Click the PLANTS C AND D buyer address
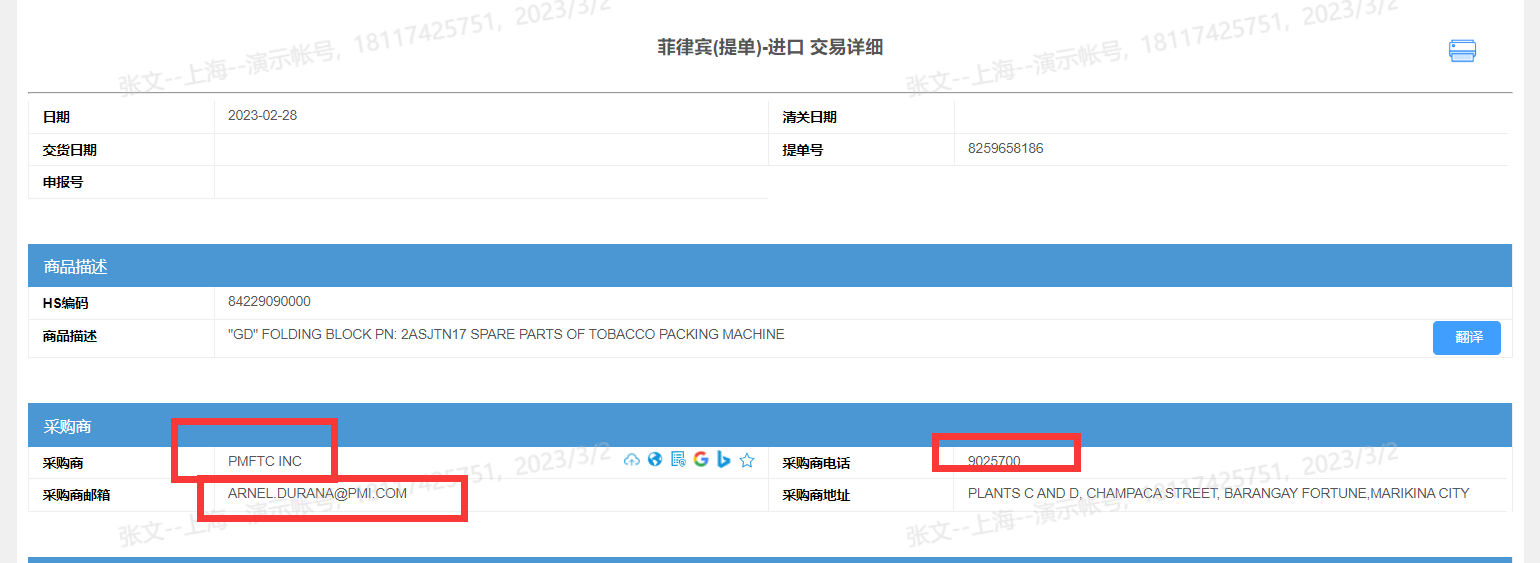The width and height of the screenshot is (1540, 563). [x=1218, y=493]
